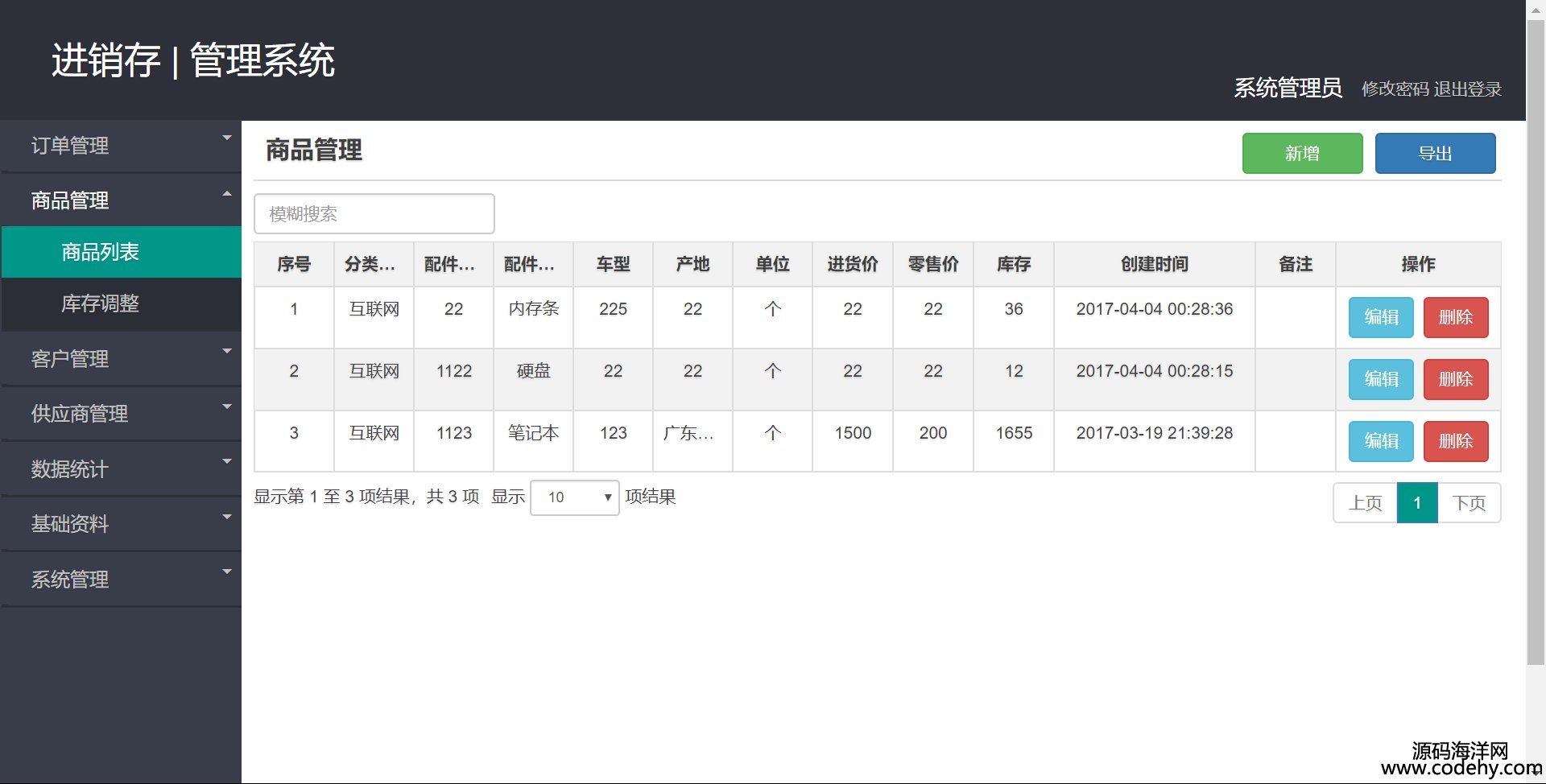Click timestamp 2017-03-19 21:39:28
This screenshot has height=784, width=1546.
pyautogui.click(x=1155, y=433)
